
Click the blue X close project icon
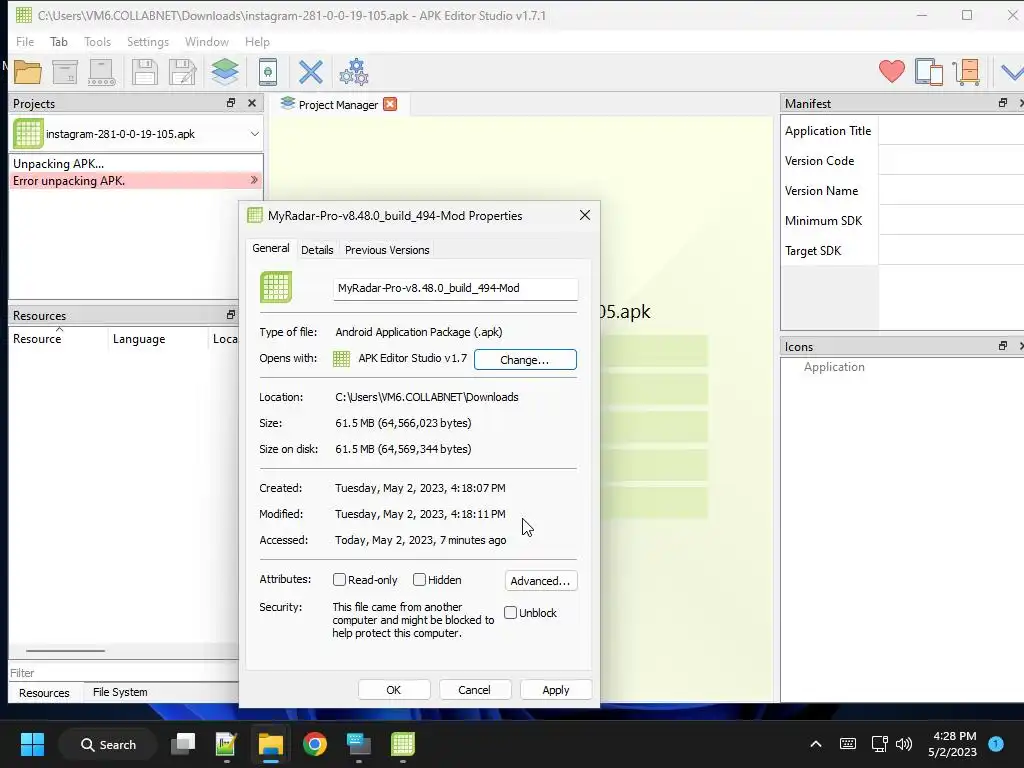coord(311,72)
